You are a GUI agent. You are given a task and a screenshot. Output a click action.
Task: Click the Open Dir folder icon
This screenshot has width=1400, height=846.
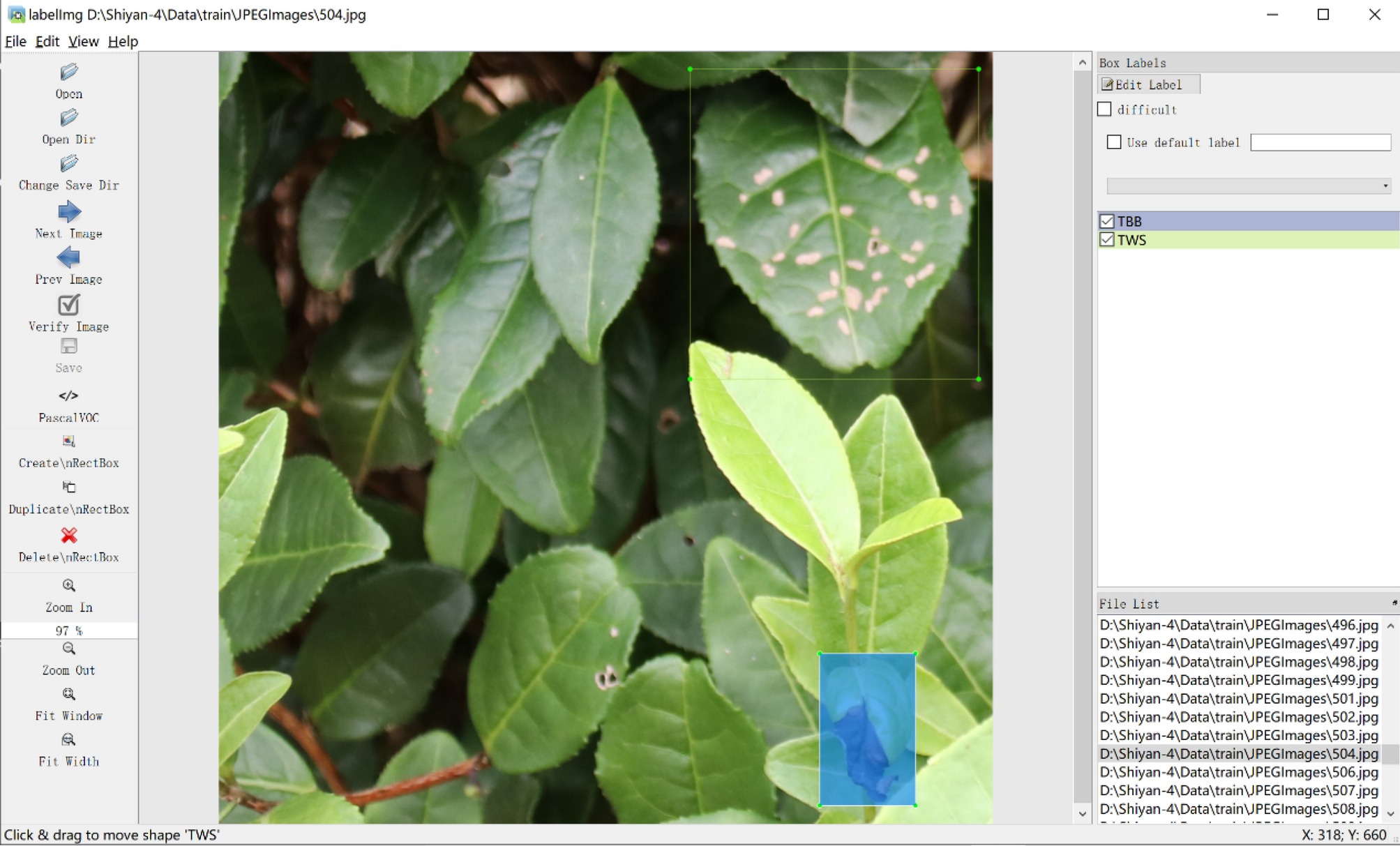point(68,118)
